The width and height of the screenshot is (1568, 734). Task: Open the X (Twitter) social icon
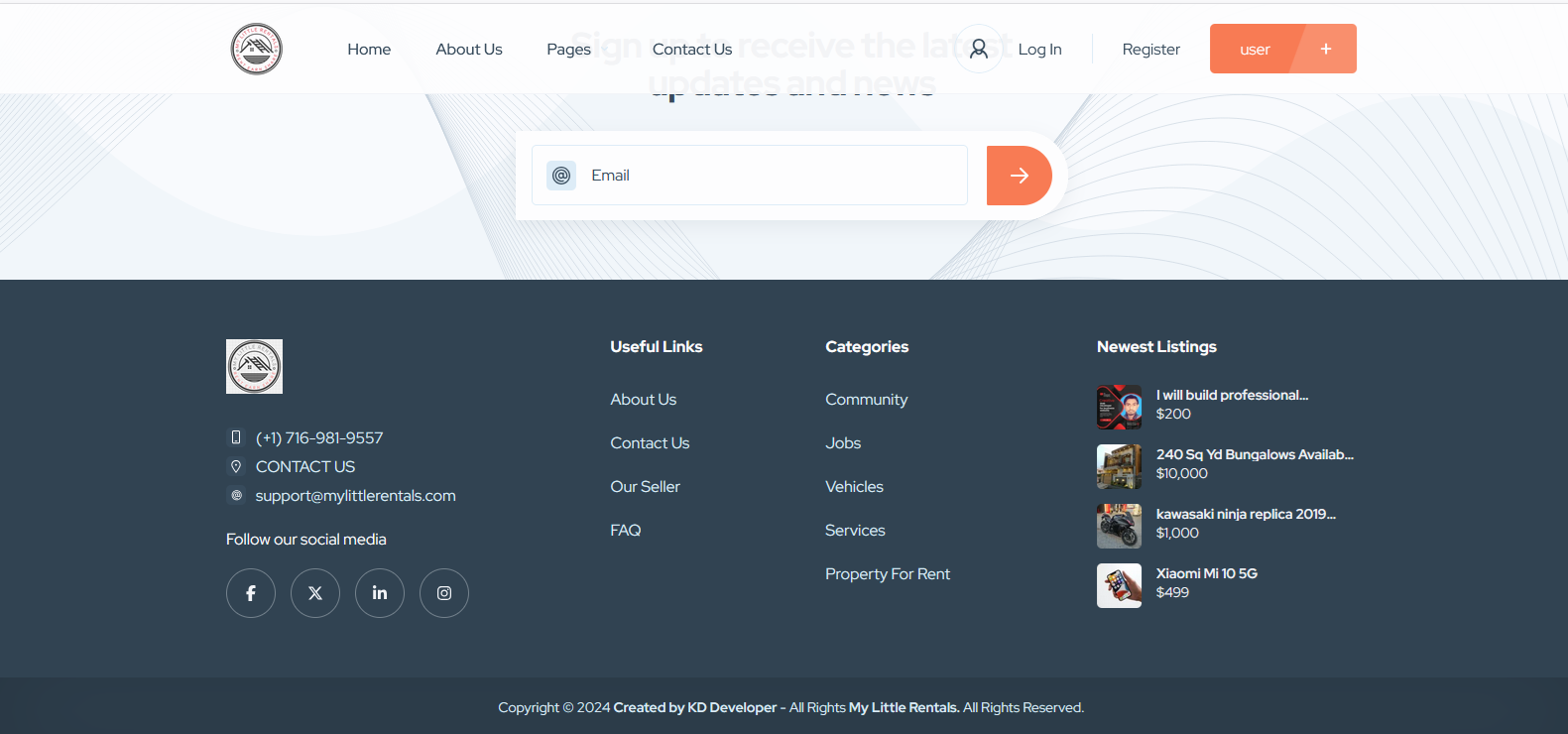[x=315, y=593]
